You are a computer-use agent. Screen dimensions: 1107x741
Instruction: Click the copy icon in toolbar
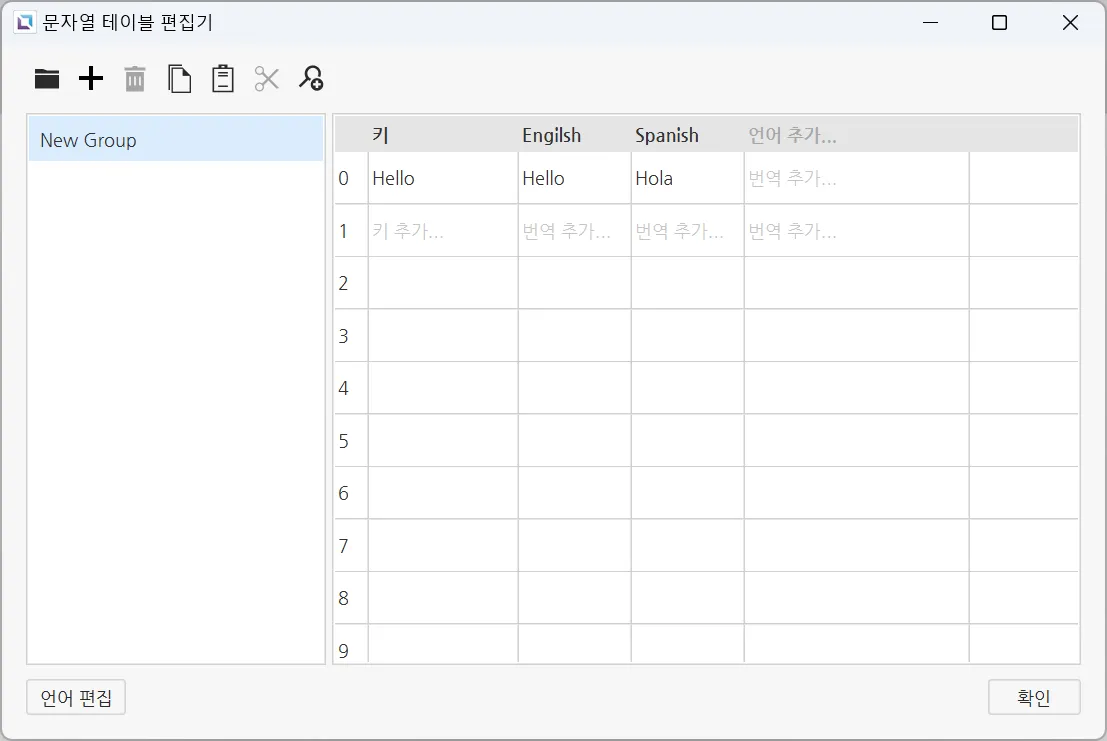(x=179, y=79)
